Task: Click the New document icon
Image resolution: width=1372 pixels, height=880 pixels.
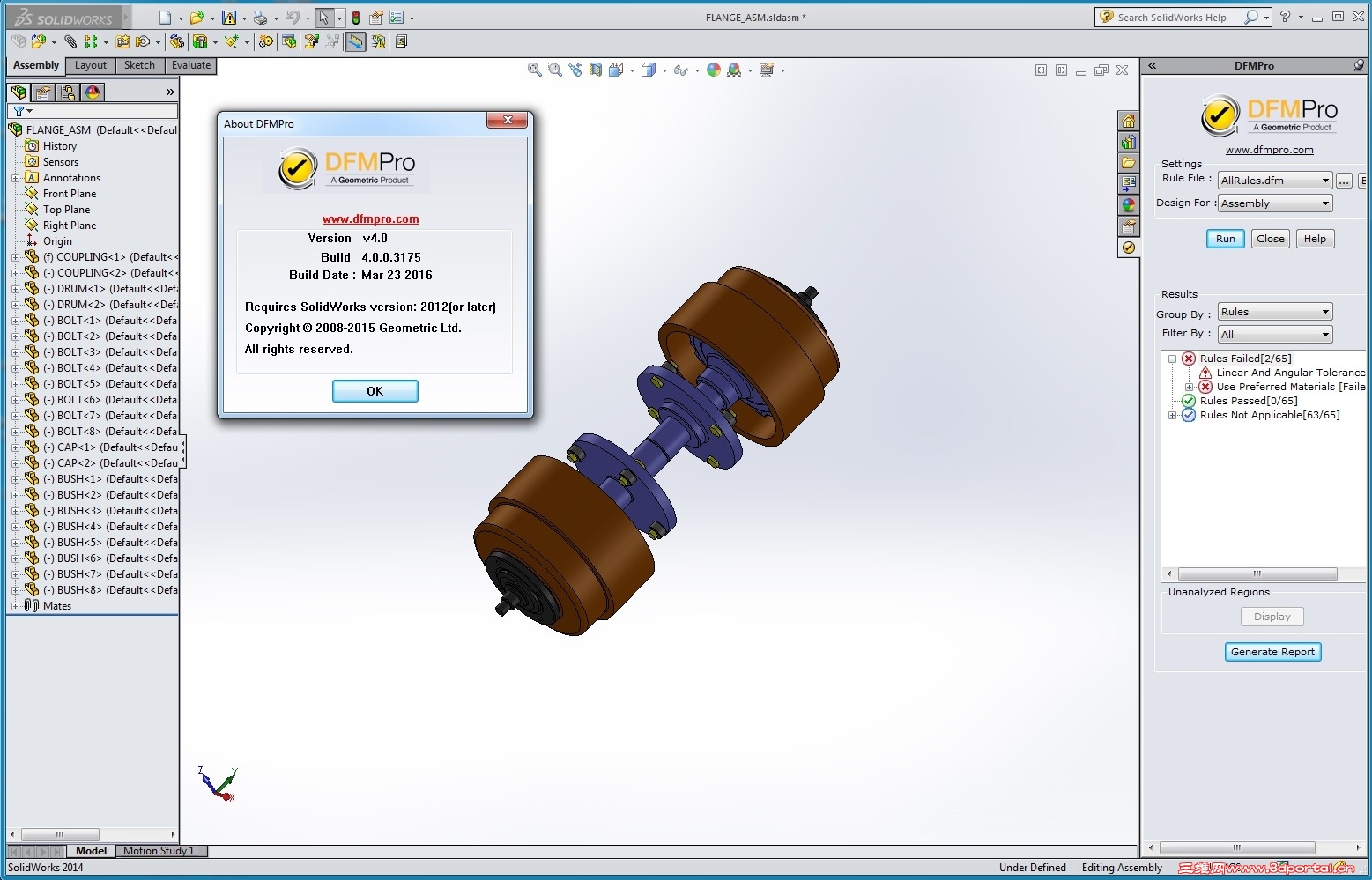Action: point(165,18)
